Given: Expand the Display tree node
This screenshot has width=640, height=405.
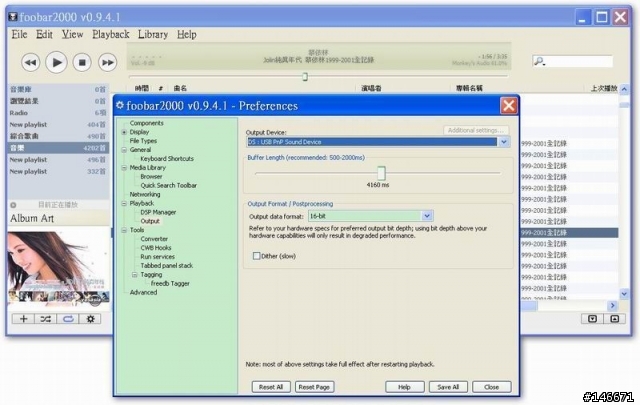Looking at the screenshot, I should (x=124, y=132).
